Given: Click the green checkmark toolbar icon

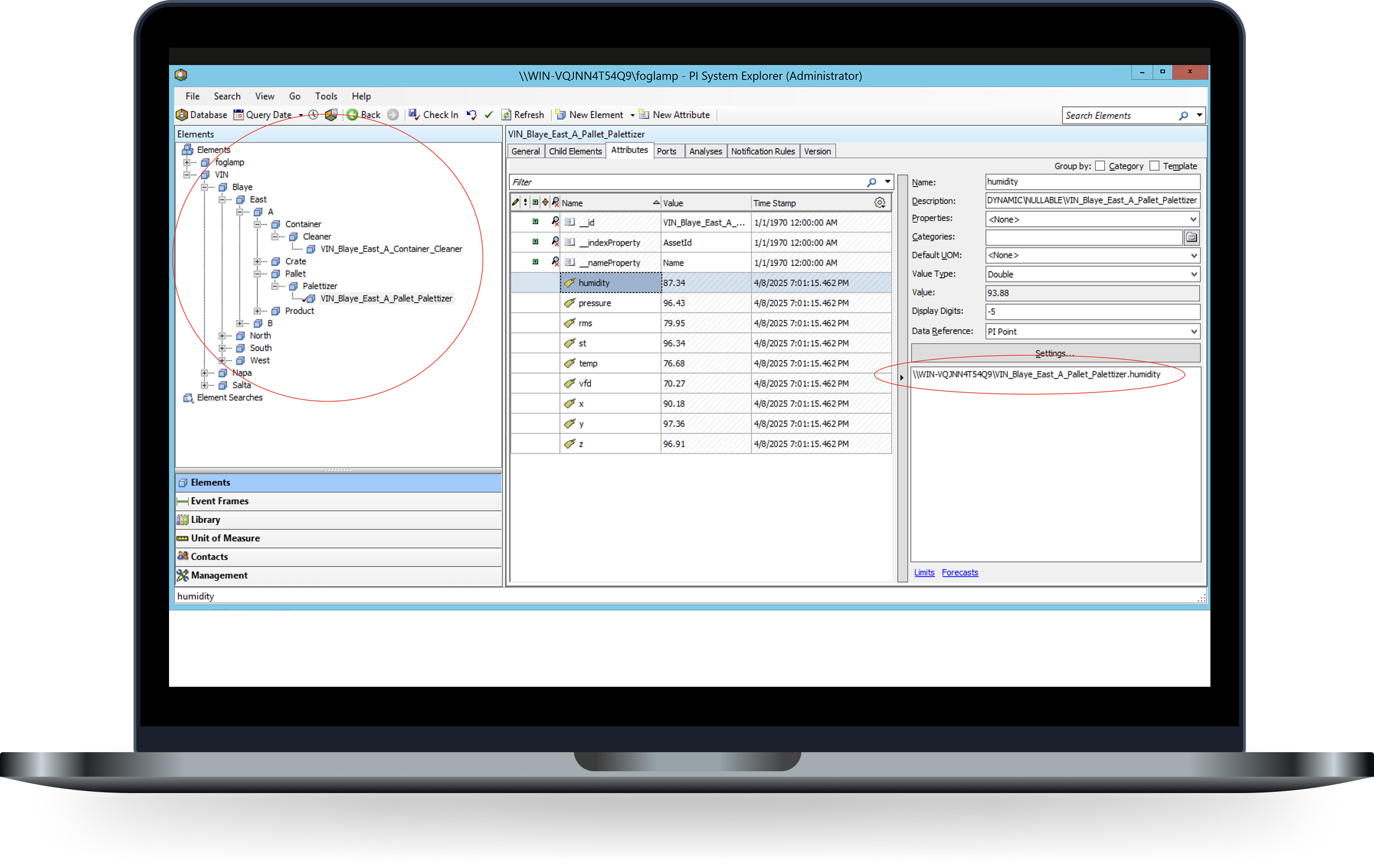Looking at the screenshot, I should pos(488,114).
